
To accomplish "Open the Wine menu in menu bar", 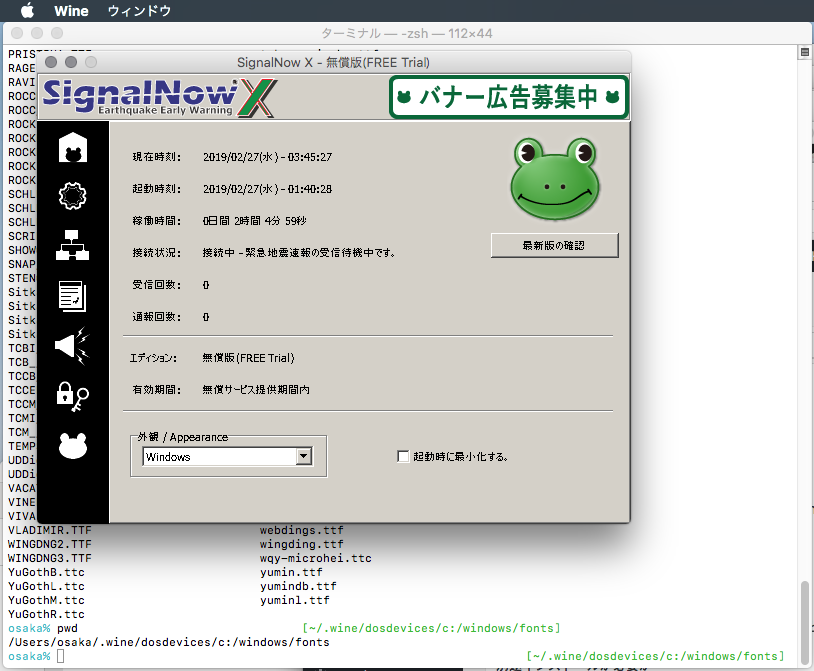I will point(71,11).
